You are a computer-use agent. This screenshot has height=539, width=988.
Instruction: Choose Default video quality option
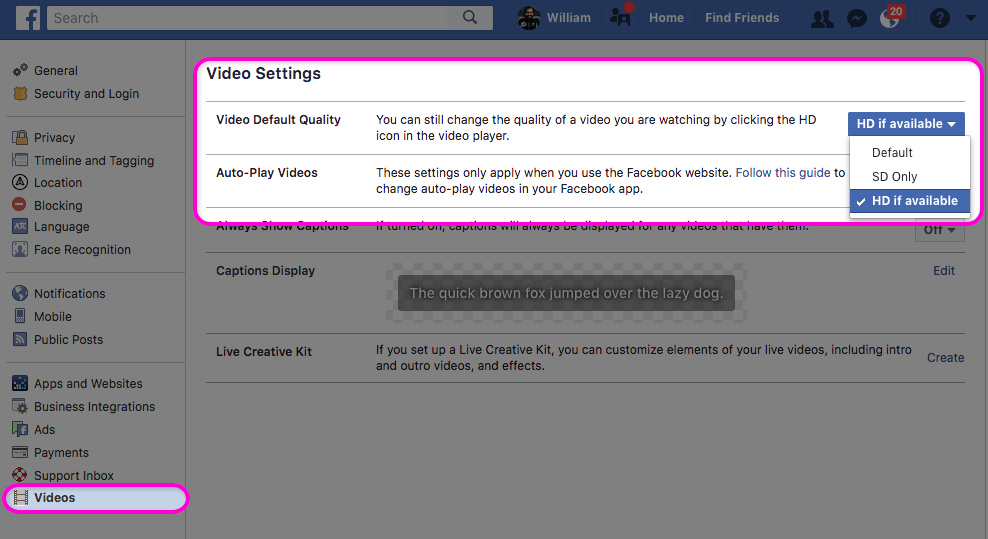pos(909,153)
